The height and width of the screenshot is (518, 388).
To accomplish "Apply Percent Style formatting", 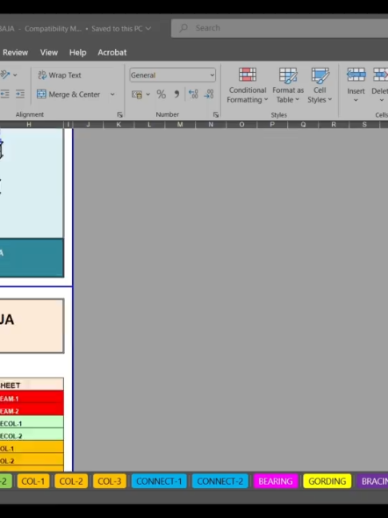I will point(161,94).
